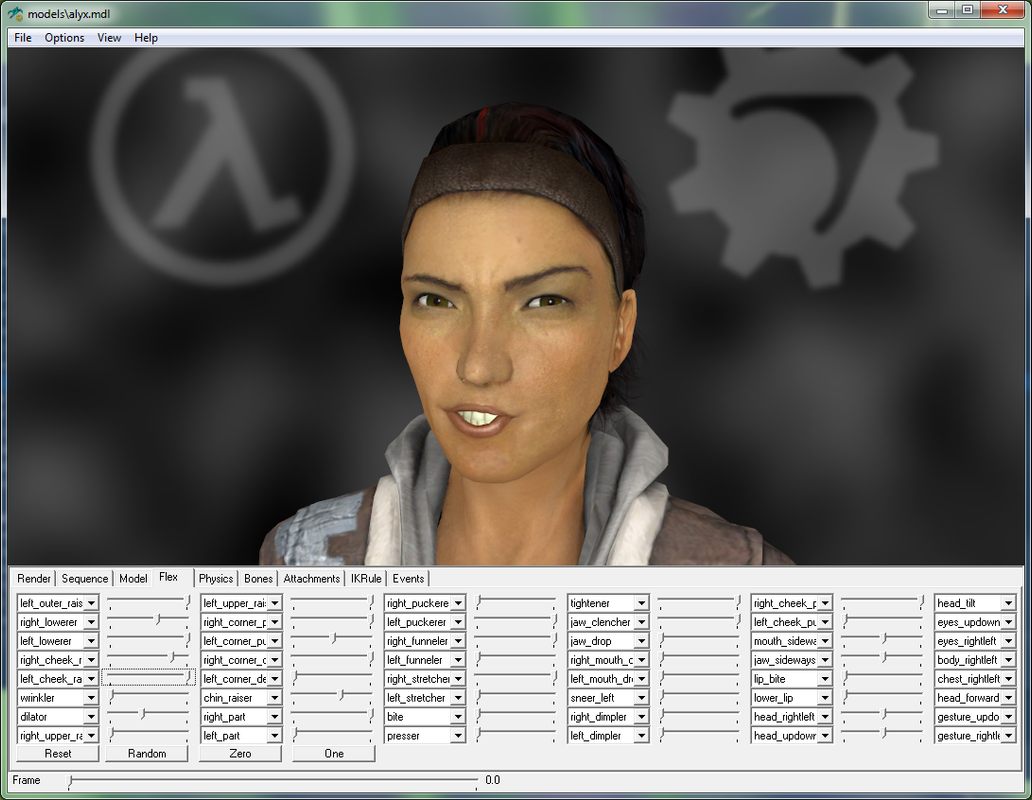
Task: Switch to the Attachments tab
Action: (x=311, y=578)
